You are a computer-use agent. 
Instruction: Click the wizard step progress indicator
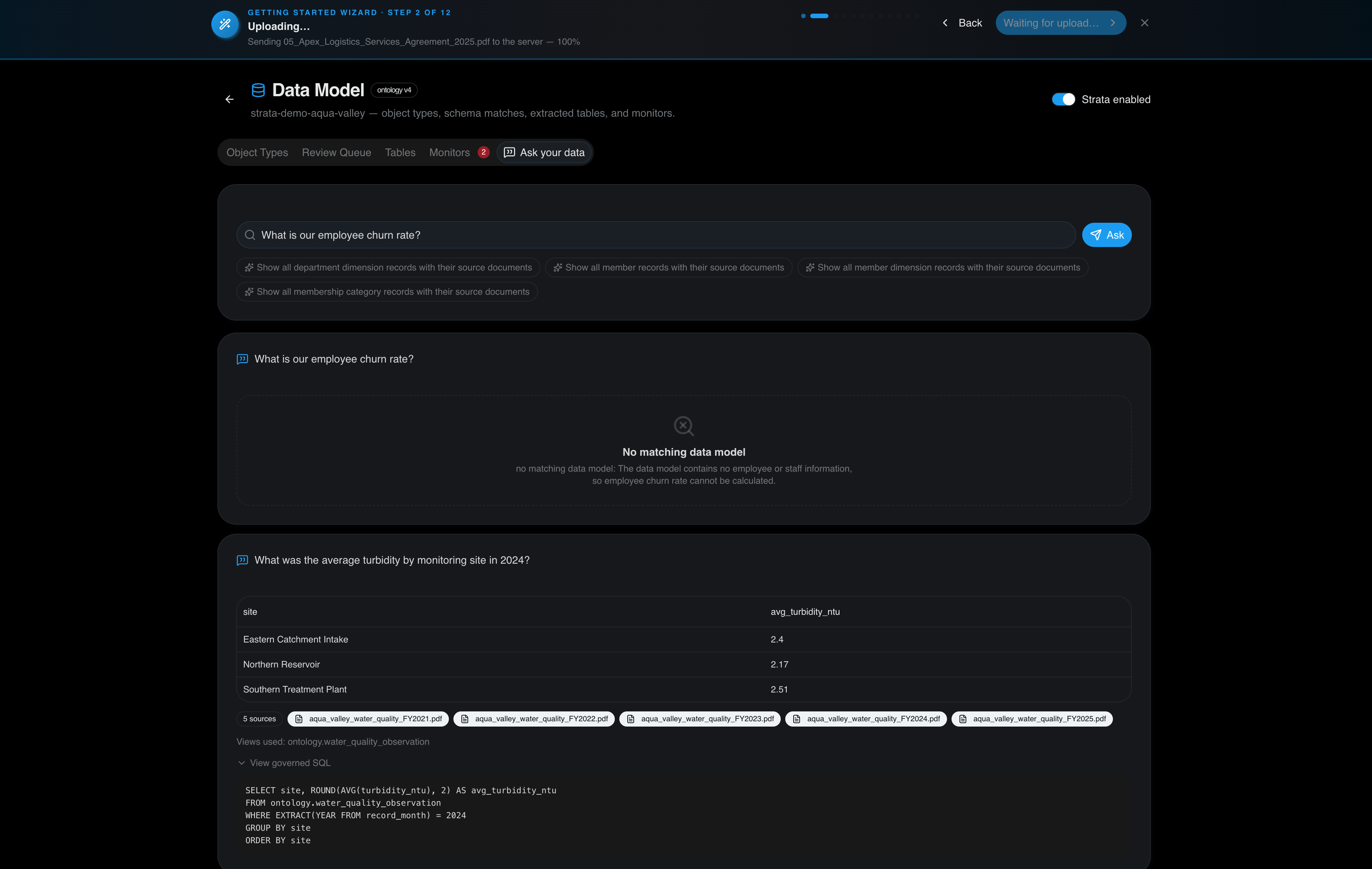pyautogui.click(x=860, y=16)
